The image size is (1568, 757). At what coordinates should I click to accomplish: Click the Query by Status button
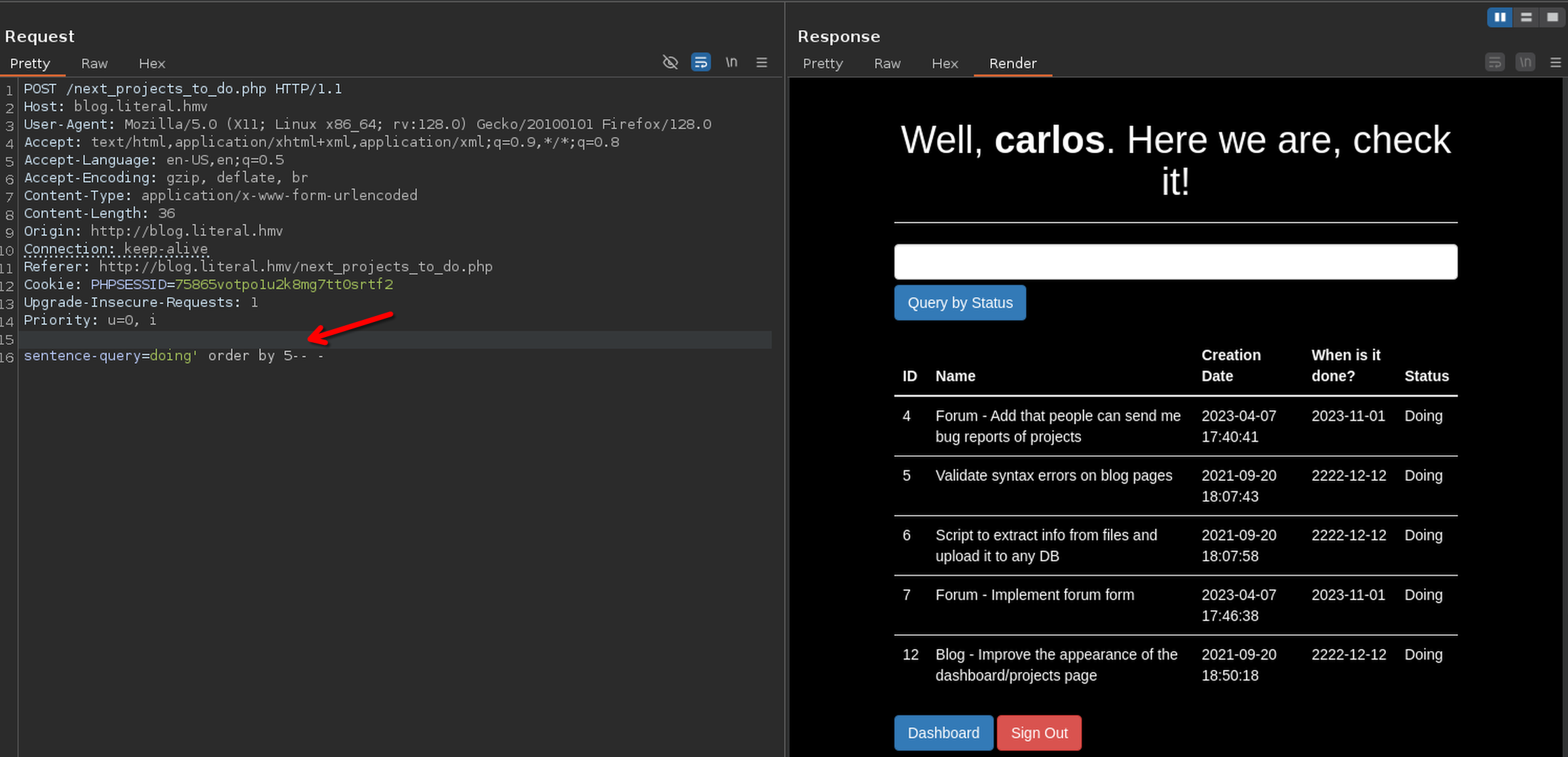960,303
